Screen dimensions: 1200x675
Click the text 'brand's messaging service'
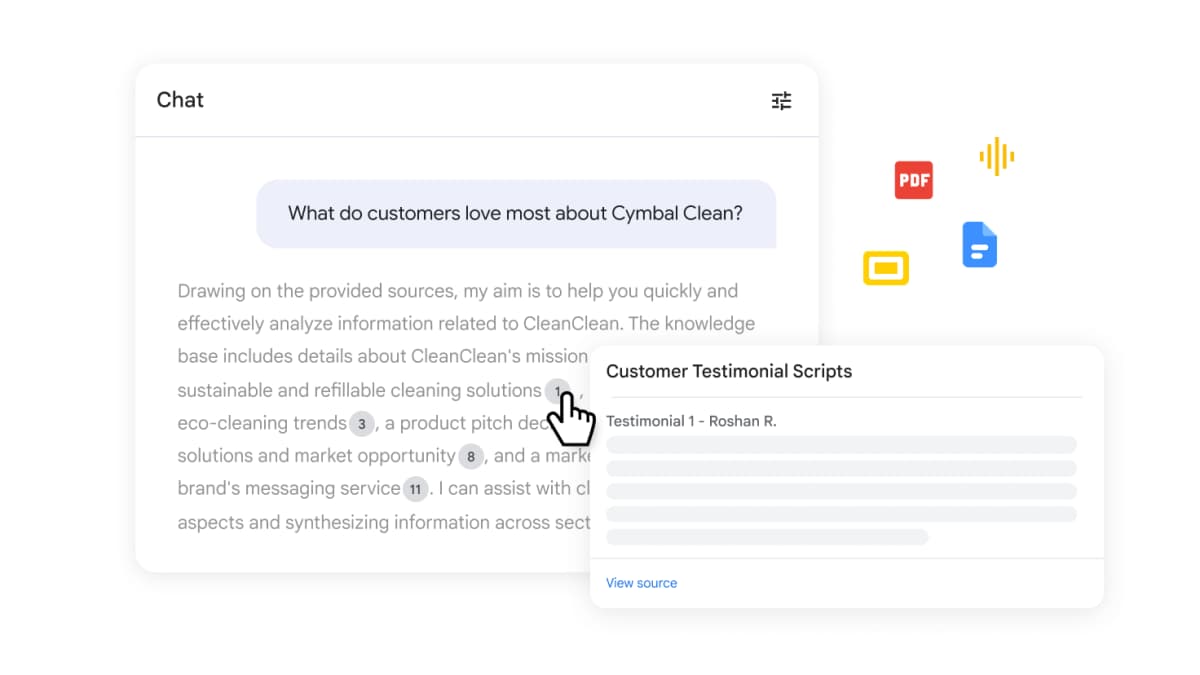click(x=289, y=489)
